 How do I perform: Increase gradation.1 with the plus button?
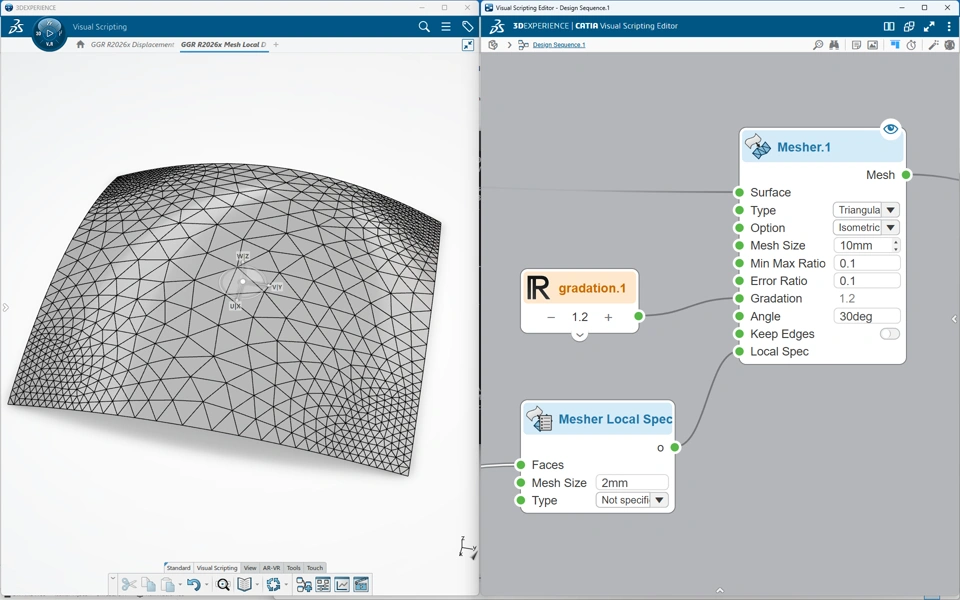point(608,317)
